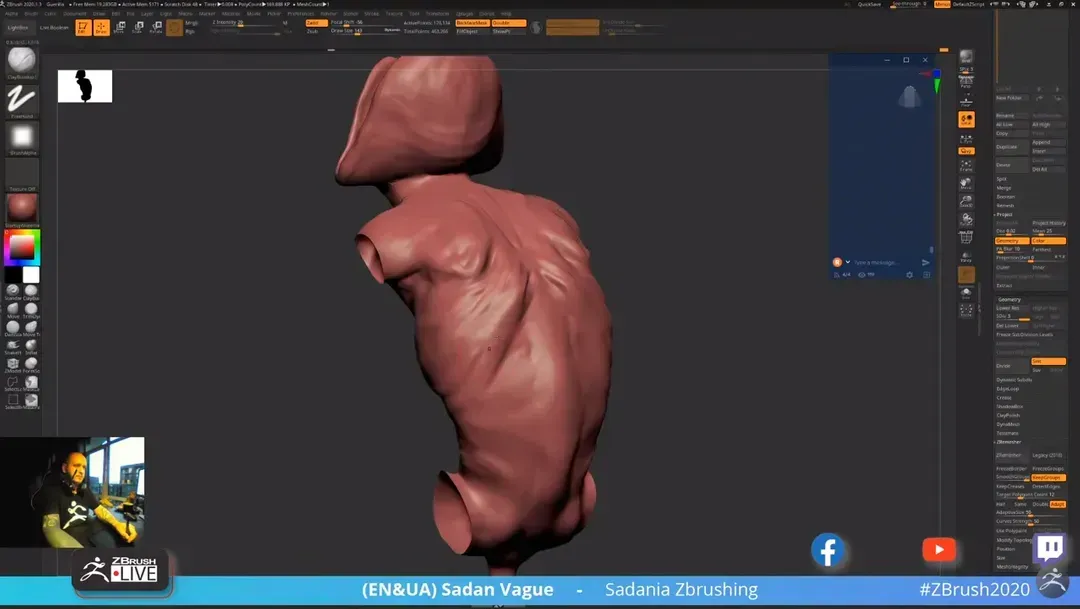Collapse the Geometry section header
The width and height of the screenshot is (1080, 609).
[x=1009, y=299]
